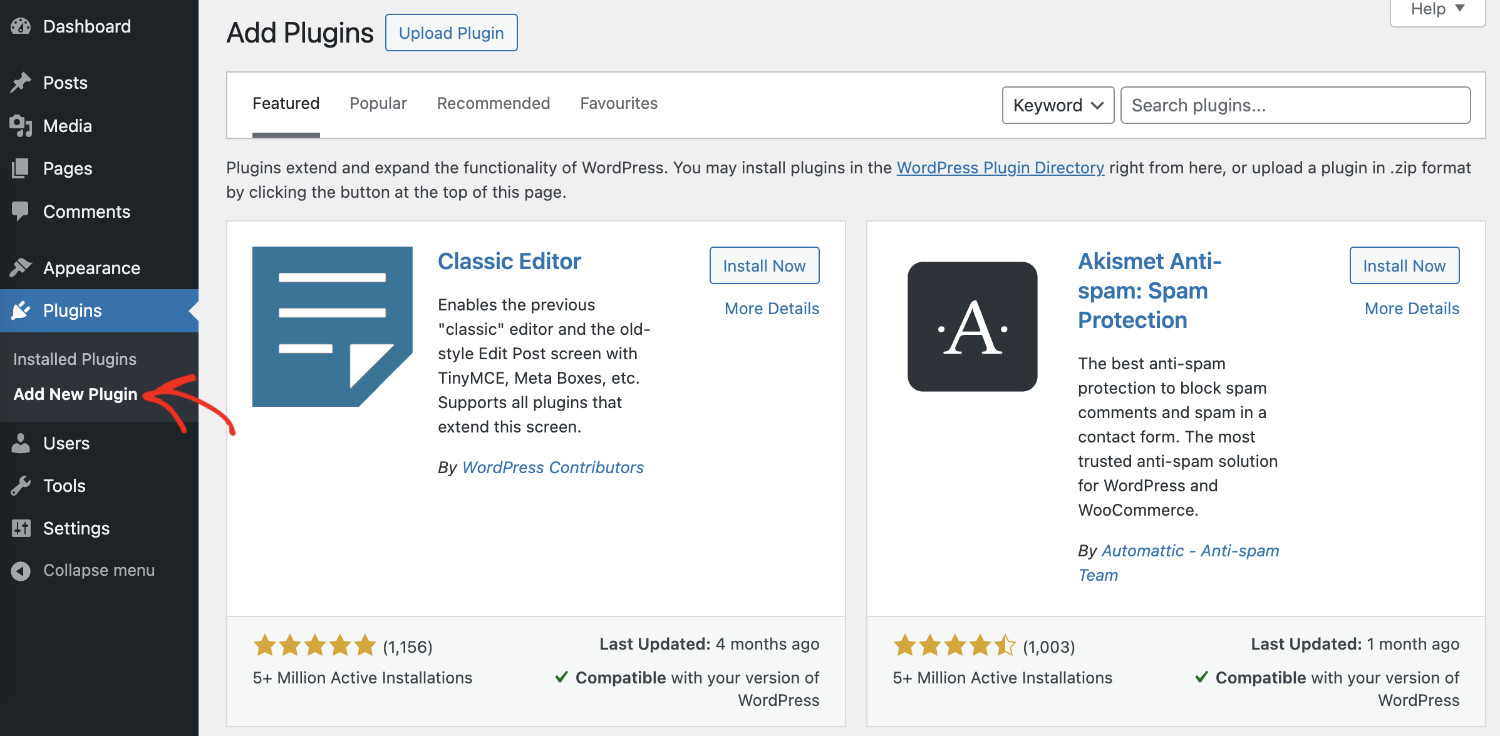
Task: Open the Favourites tab
Action: tap(618, 103)
